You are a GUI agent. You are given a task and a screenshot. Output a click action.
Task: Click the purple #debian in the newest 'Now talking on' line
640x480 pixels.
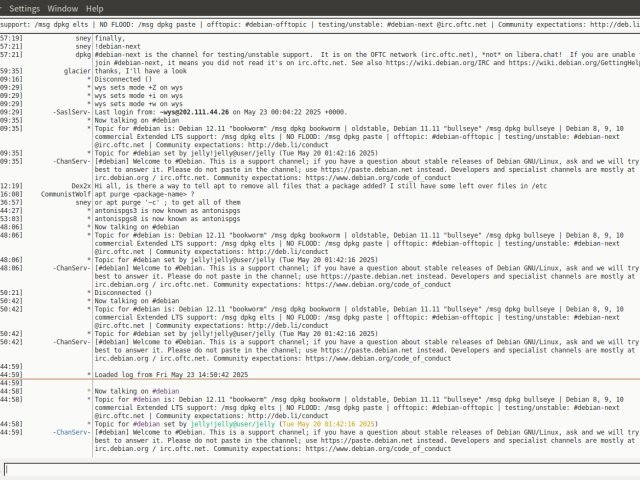[165, 391]
